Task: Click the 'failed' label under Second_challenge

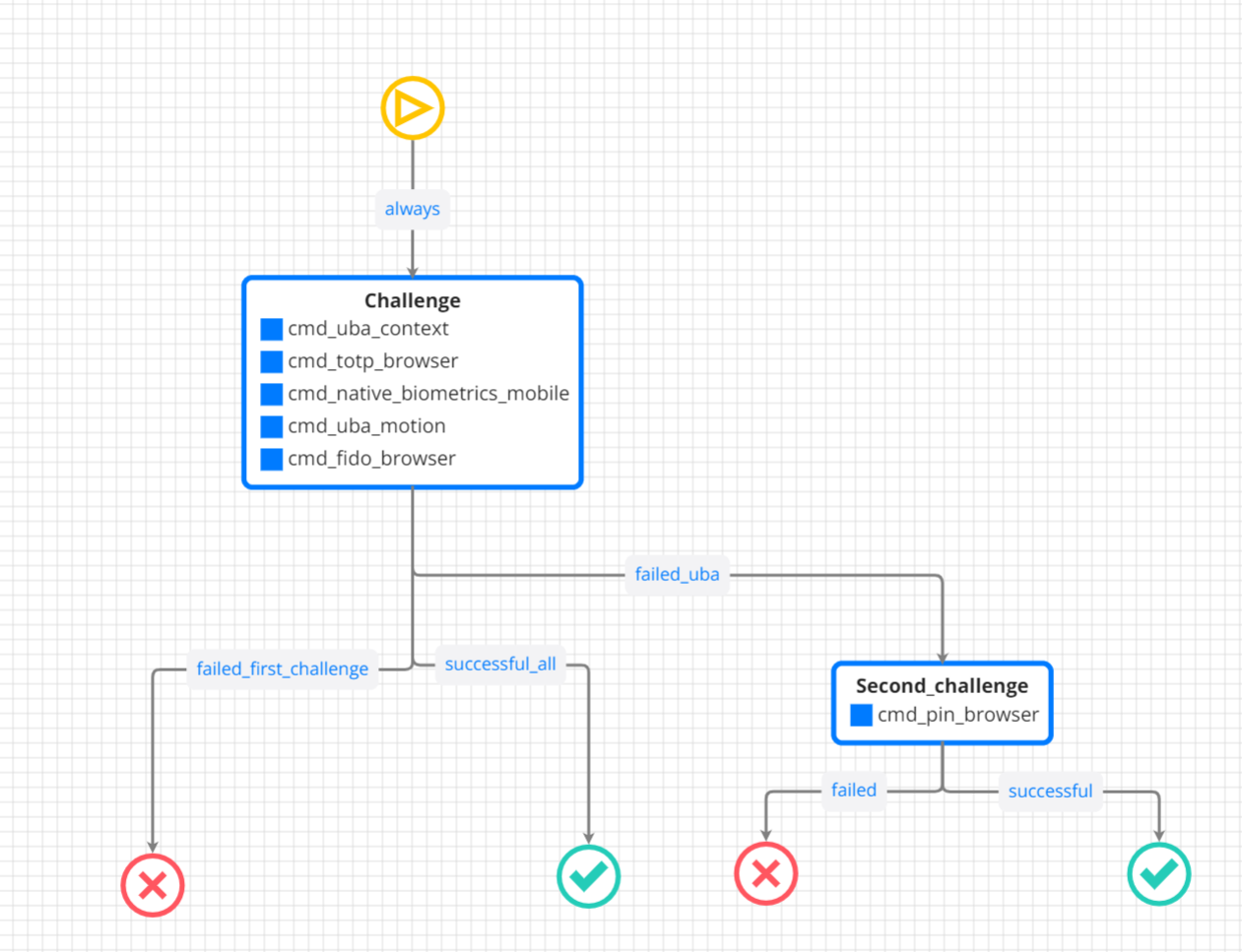Action: (853, 790)
